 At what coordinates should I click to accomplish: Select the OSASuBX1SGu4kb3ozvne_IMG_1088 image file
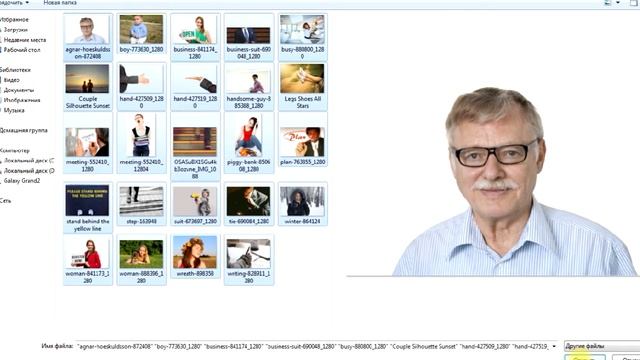click(x=195, y=147)
